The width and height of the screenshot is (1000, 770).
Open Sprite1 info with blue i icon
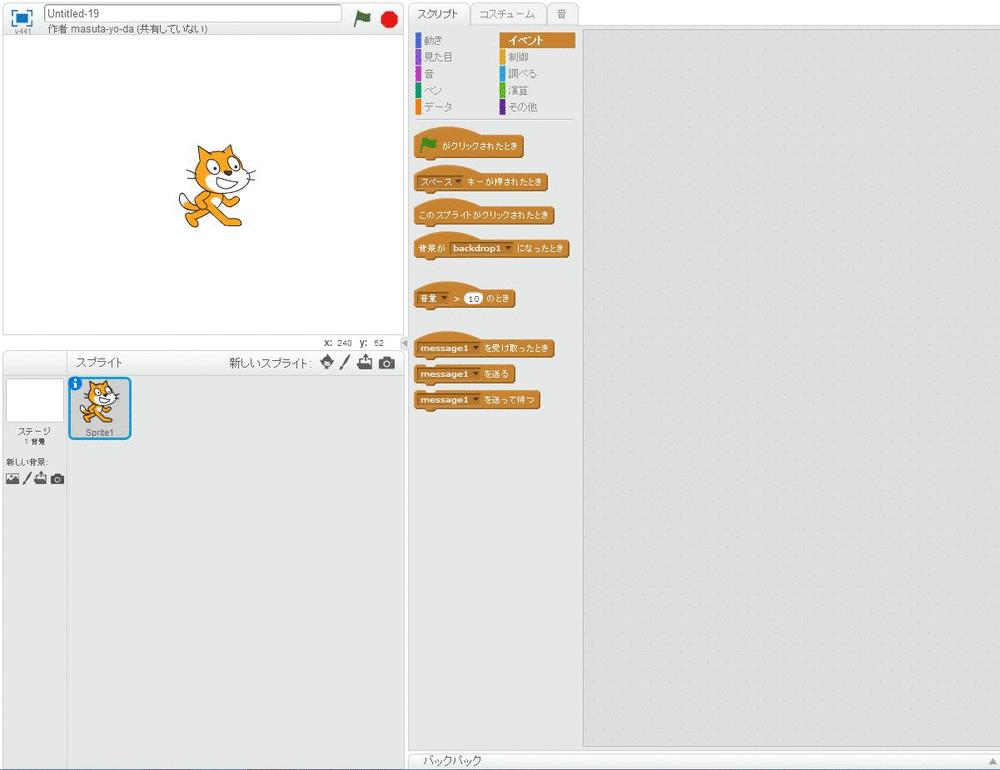coord(75,383)
